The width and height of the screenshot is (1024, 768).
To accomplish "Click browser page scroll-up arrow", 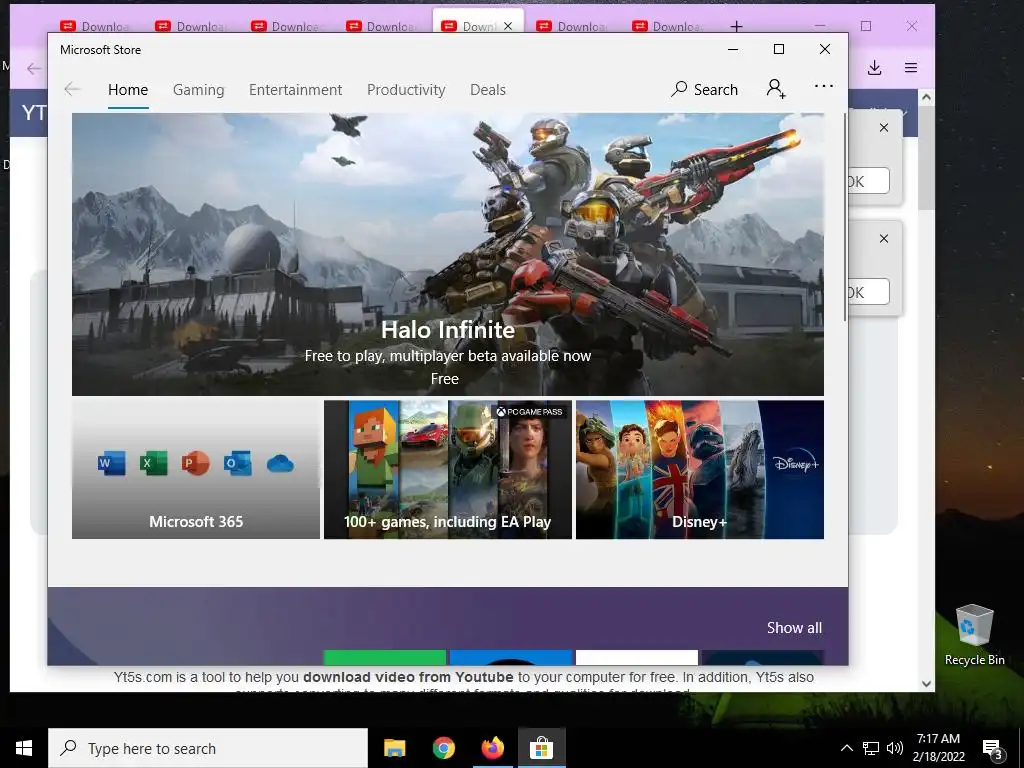I will pos(926,97).
